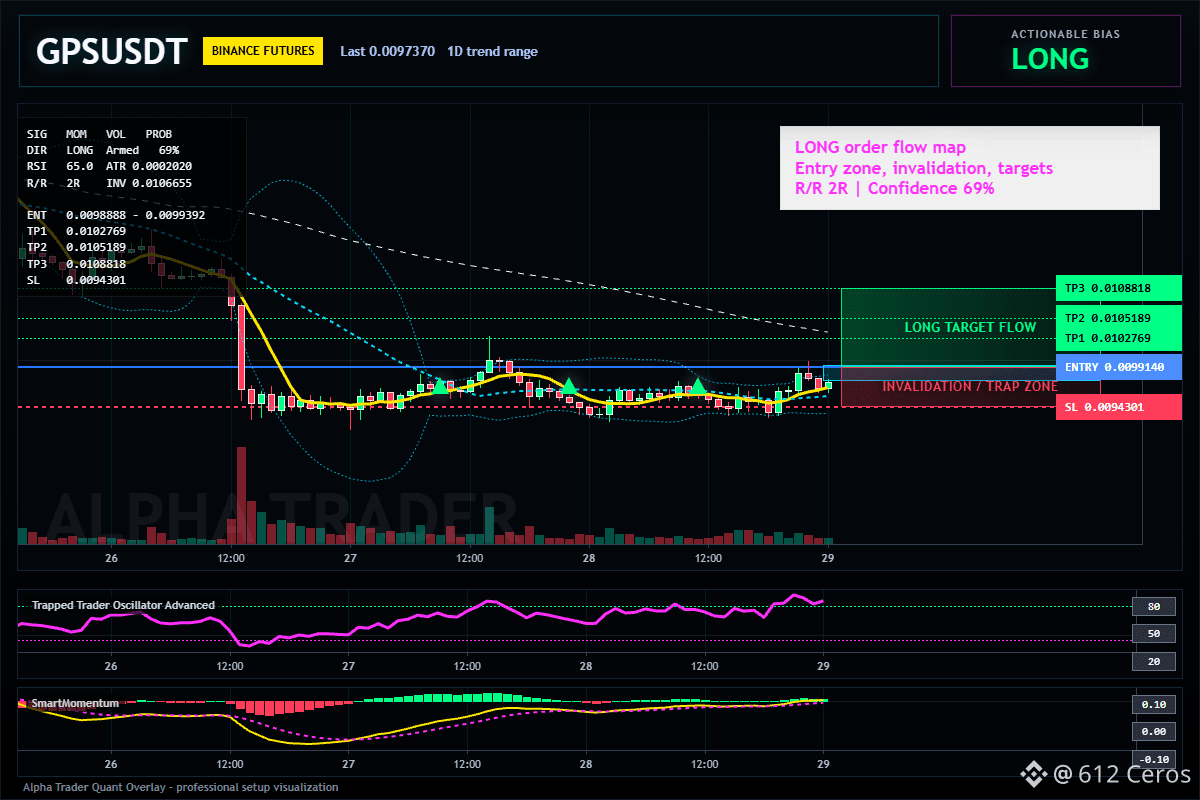Image resolution: width=1200 pixels, height=800 pixels.
Task: Click the TP3 0.0108818 price tag
Action: 1119,288
